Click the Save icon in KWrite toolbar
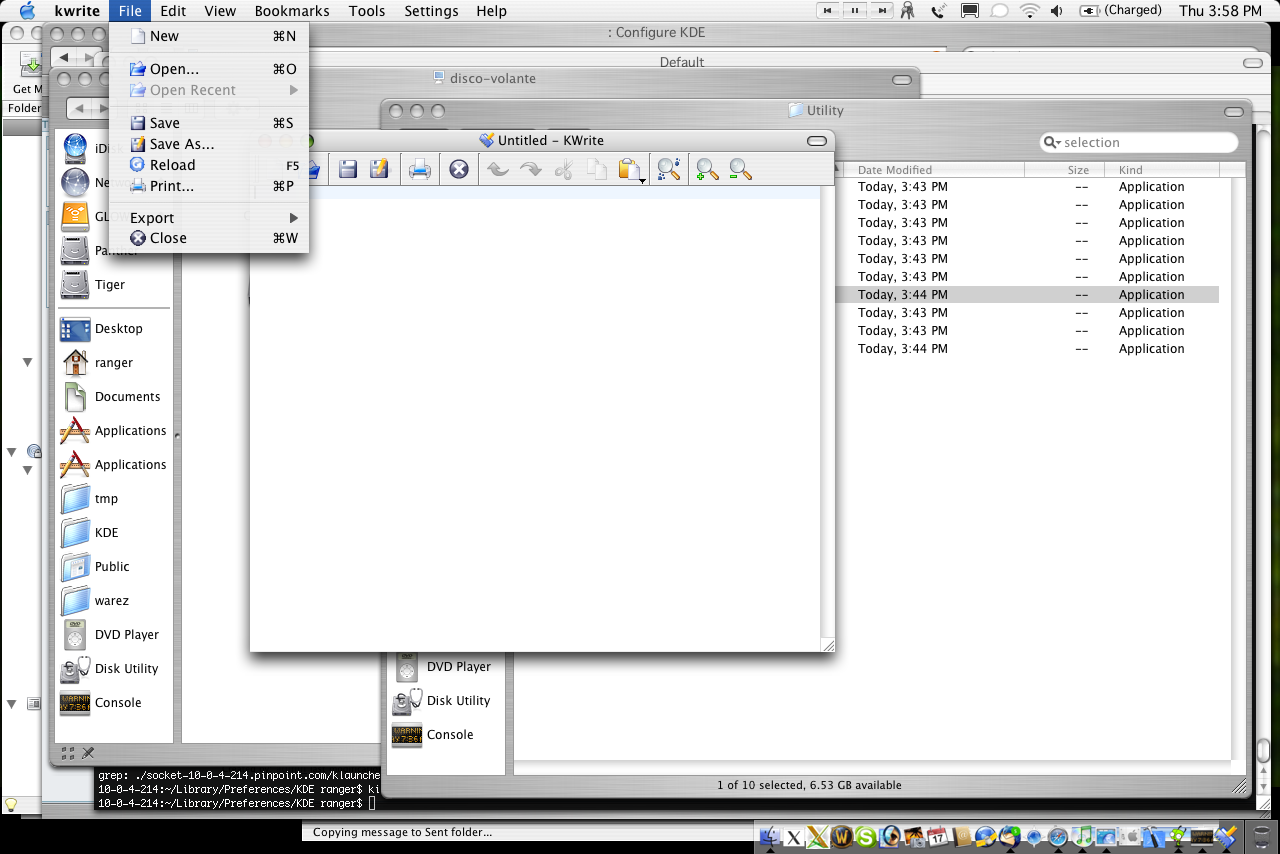 [x=348, y=169]
